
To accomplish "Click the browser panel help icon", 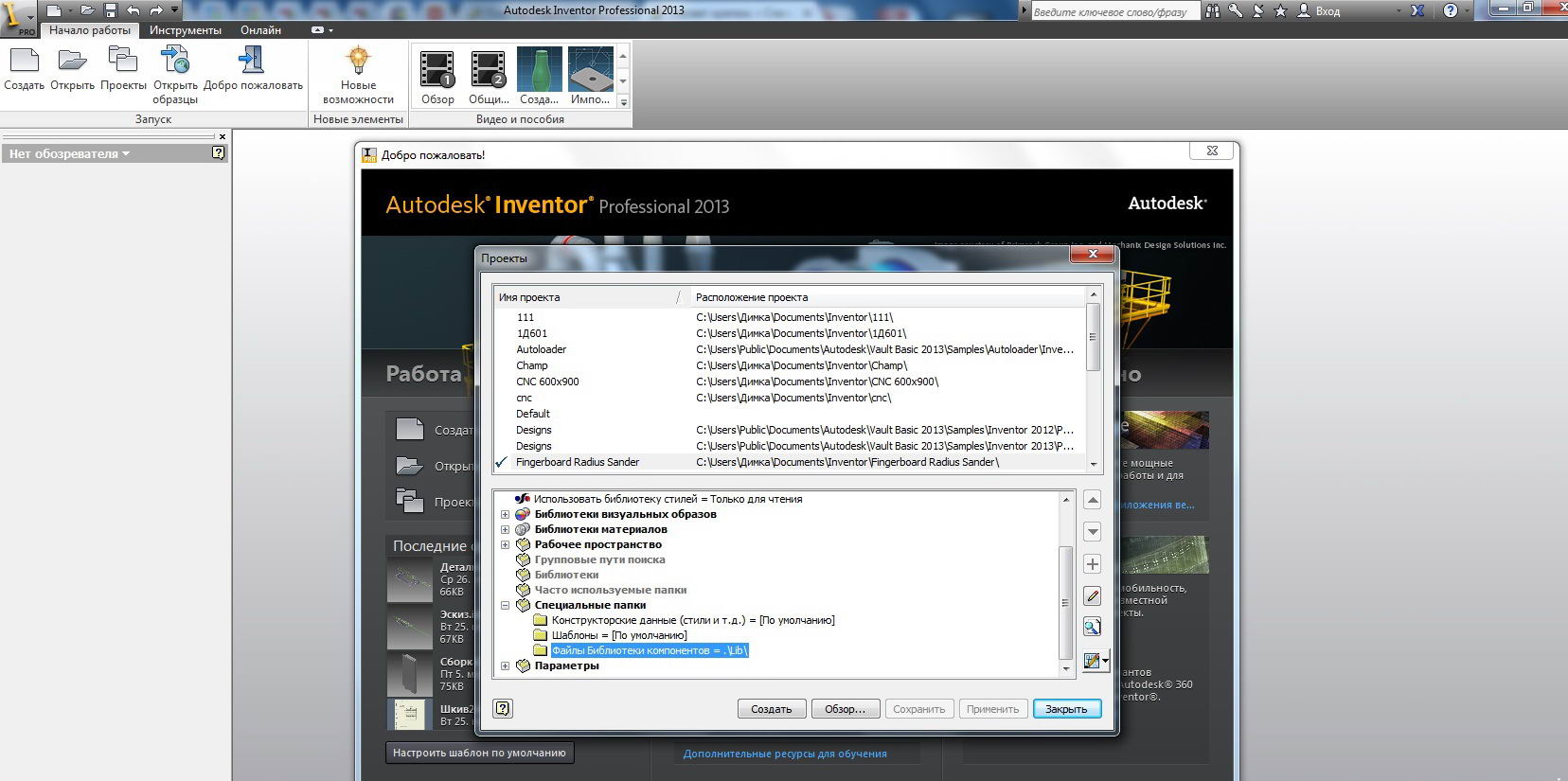I will [x=219, y=152].
